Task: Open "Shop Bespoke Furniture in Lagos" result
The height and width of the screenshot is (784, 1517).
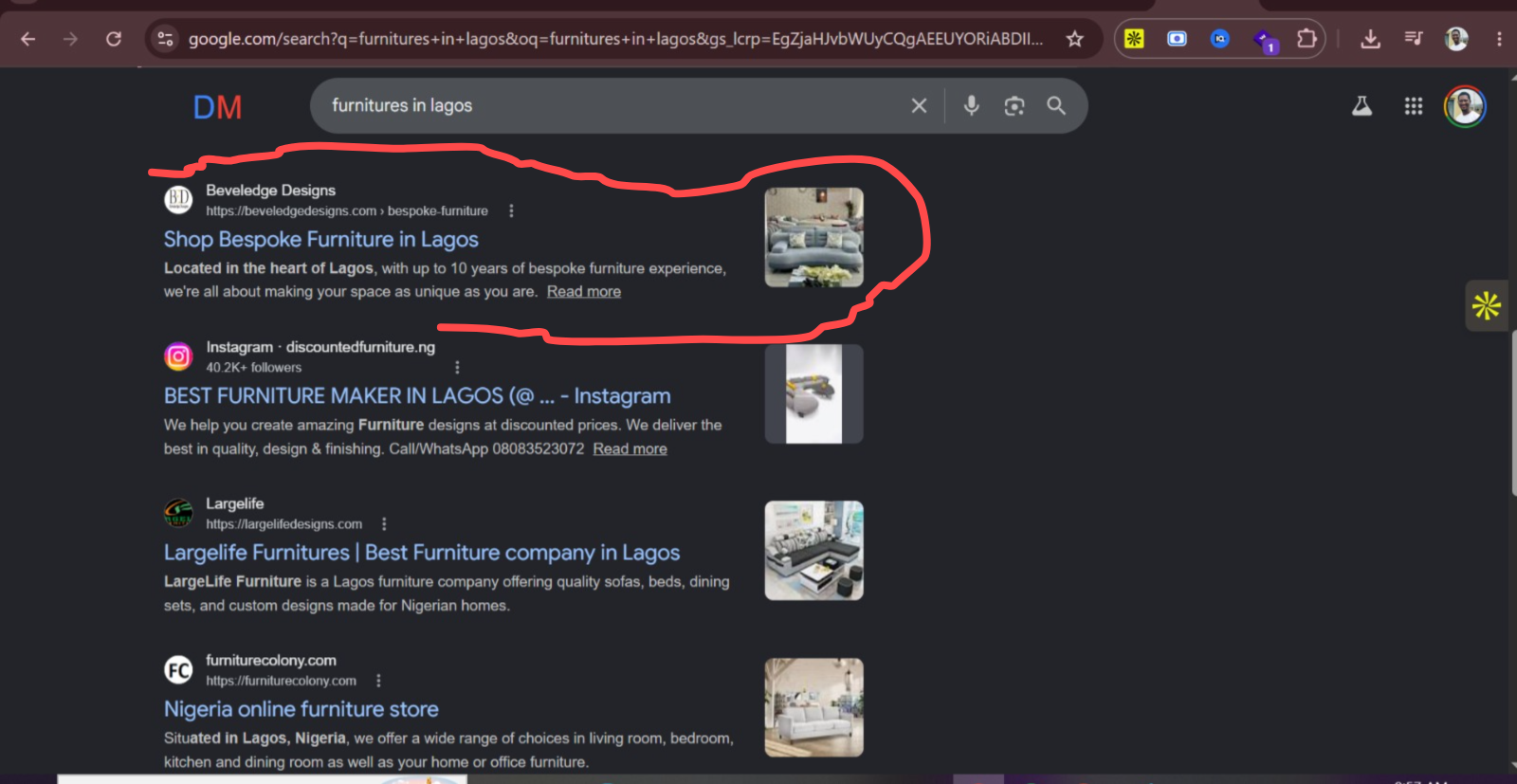Action: 321,240
